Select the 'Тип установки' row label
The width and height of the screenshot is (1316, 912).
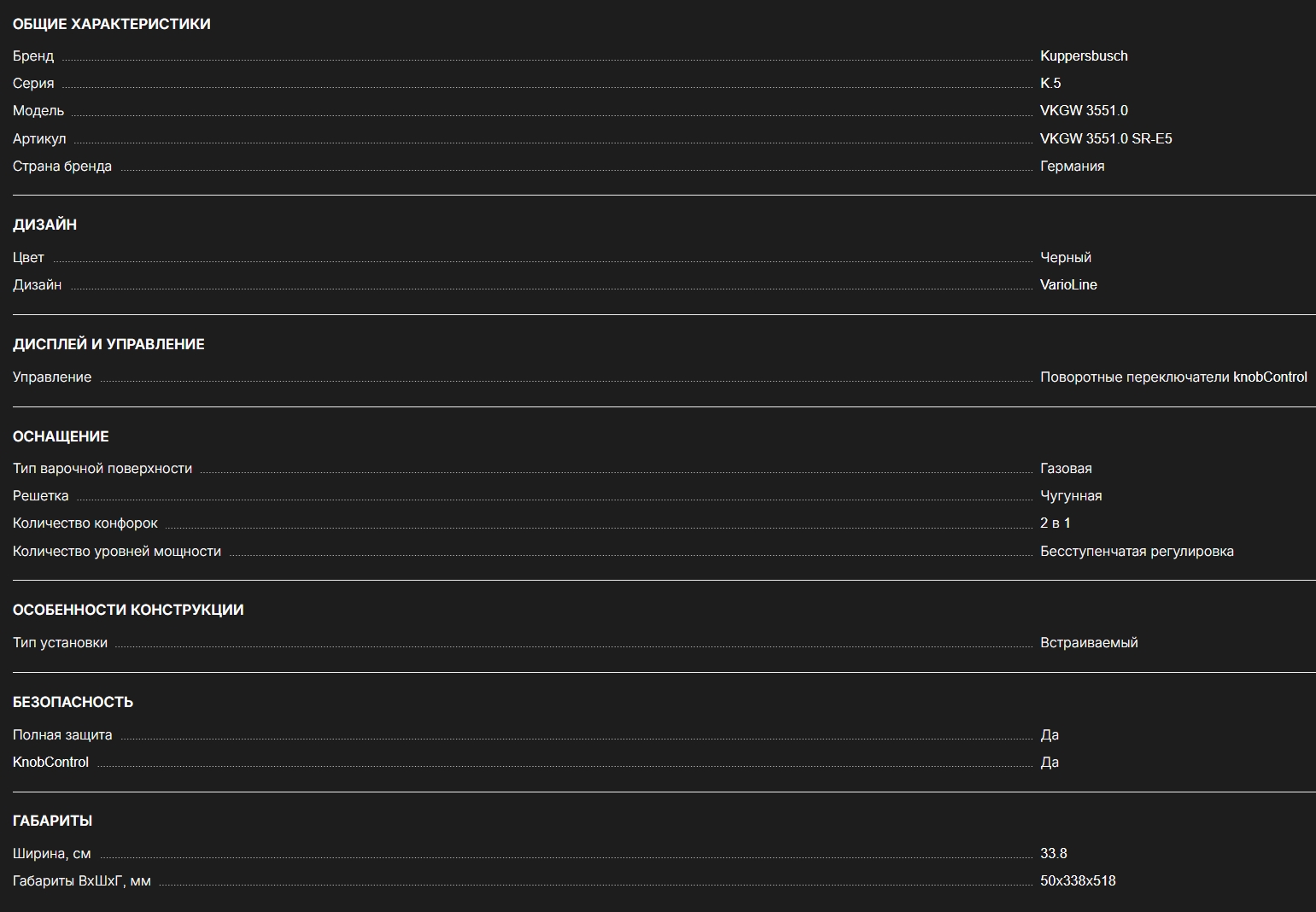coord(60,643)
